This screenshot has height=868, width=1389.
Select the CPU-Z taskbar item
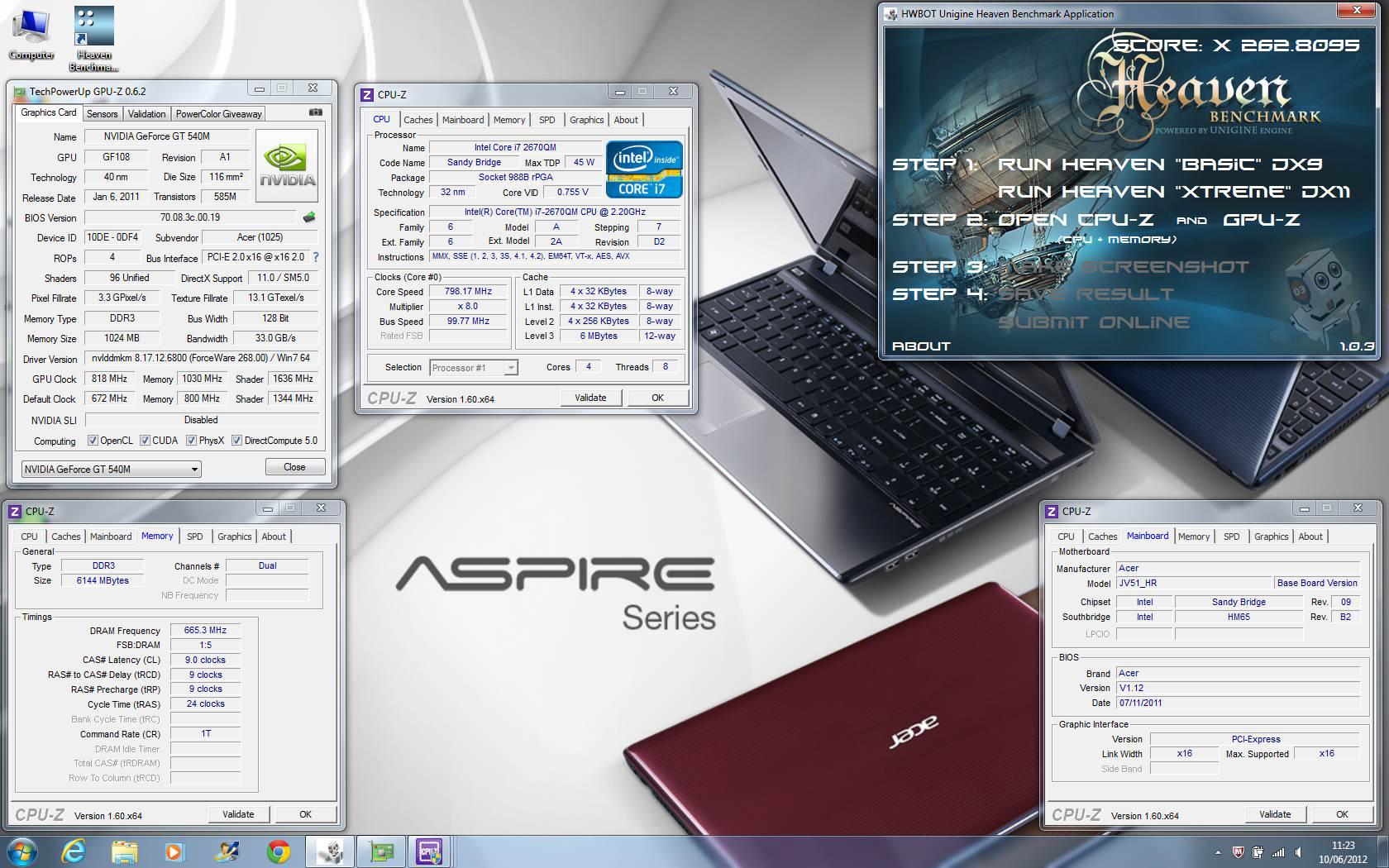(x=430, y=851)
